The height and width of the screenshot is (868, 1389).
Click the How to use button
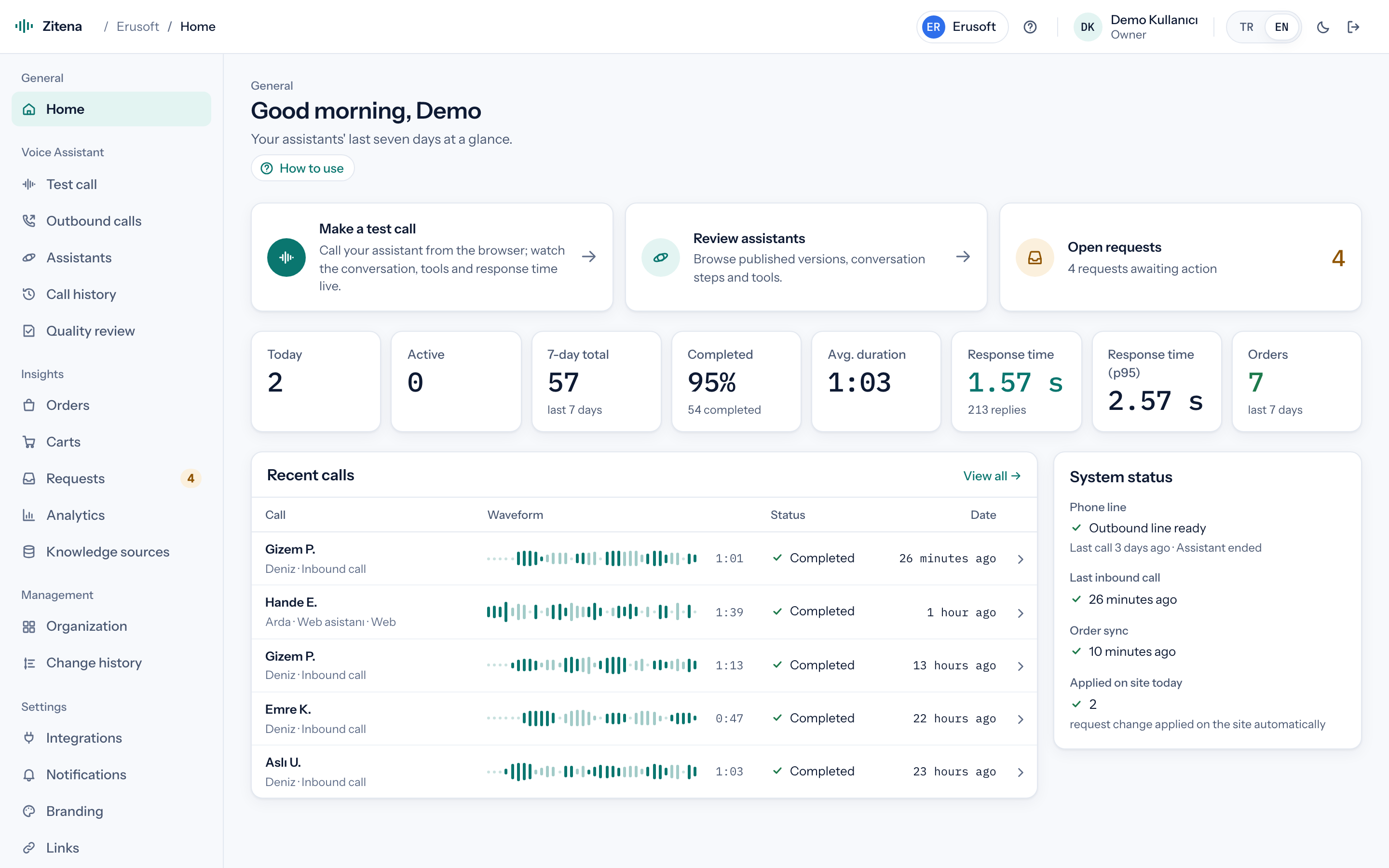302,168
